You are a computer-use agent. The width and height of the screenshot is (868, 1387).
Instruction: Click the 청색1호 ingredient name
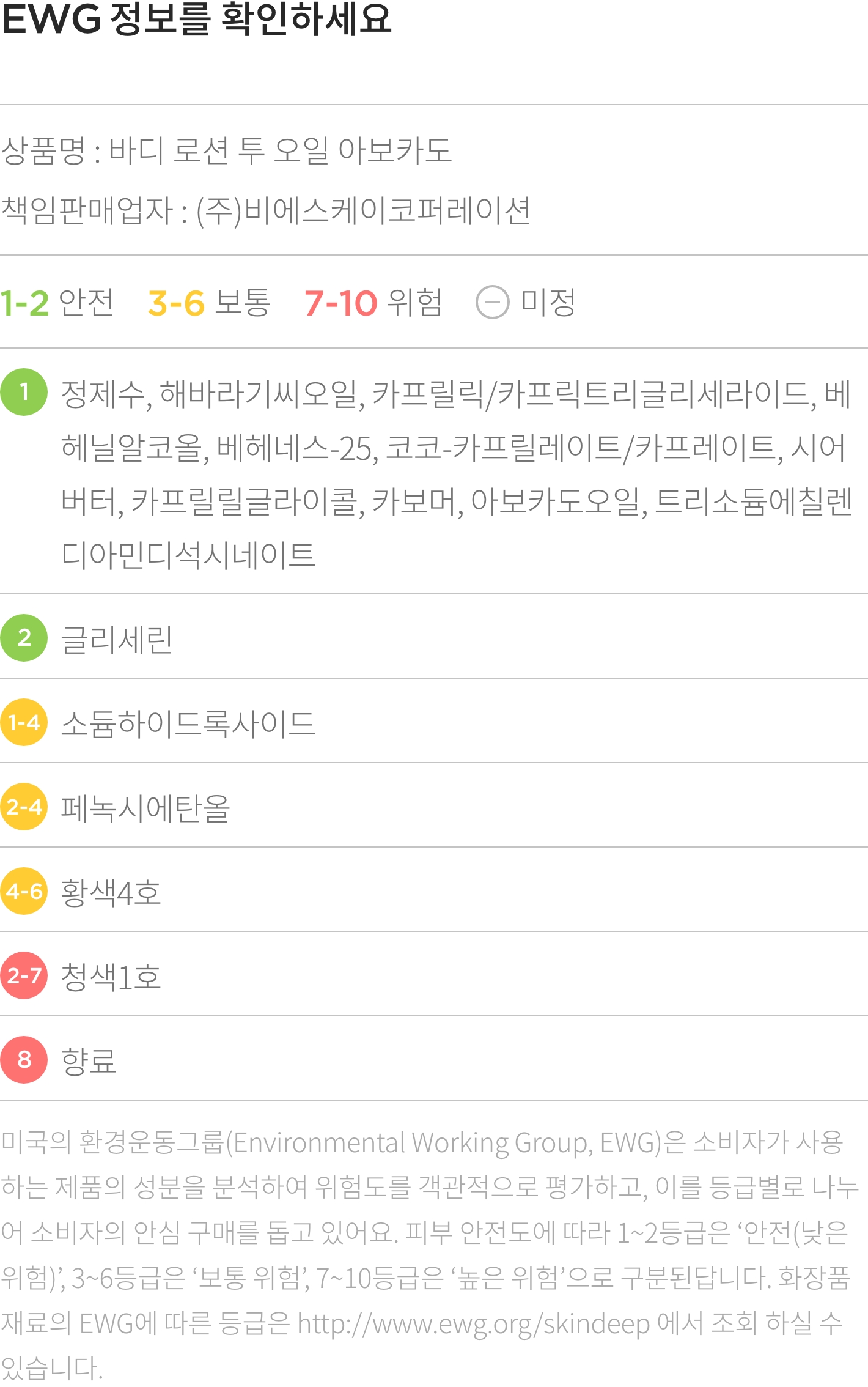pyautogui.click(x=111, y=977)
